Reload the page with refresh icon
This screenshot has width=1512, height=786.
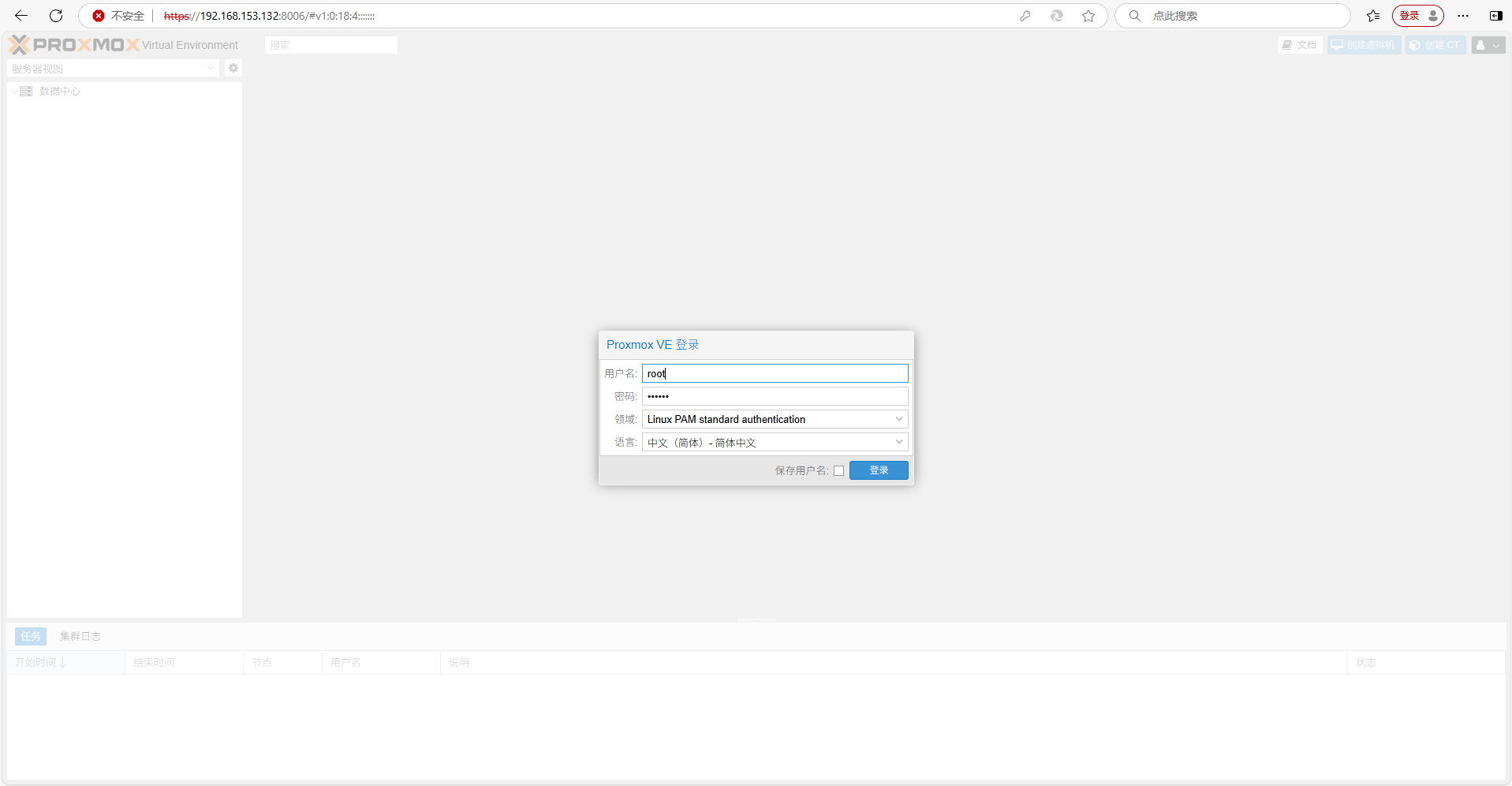point(56,16)
